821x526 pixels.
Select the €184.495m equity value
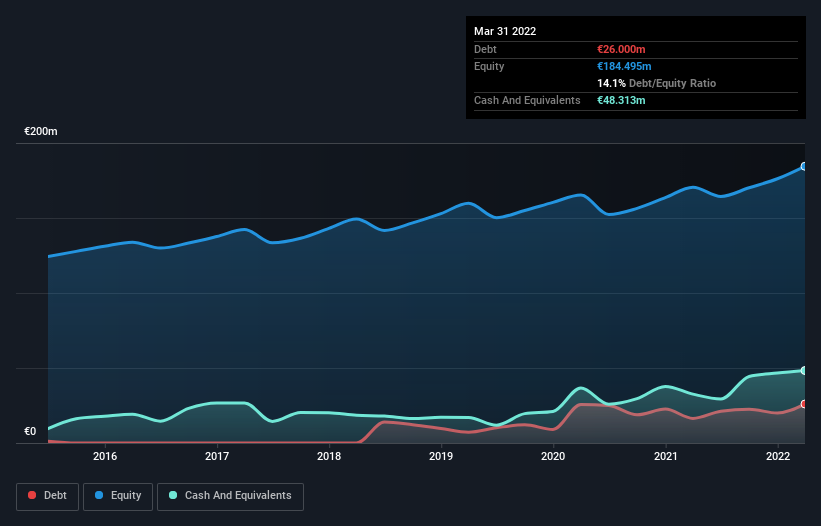624,66
